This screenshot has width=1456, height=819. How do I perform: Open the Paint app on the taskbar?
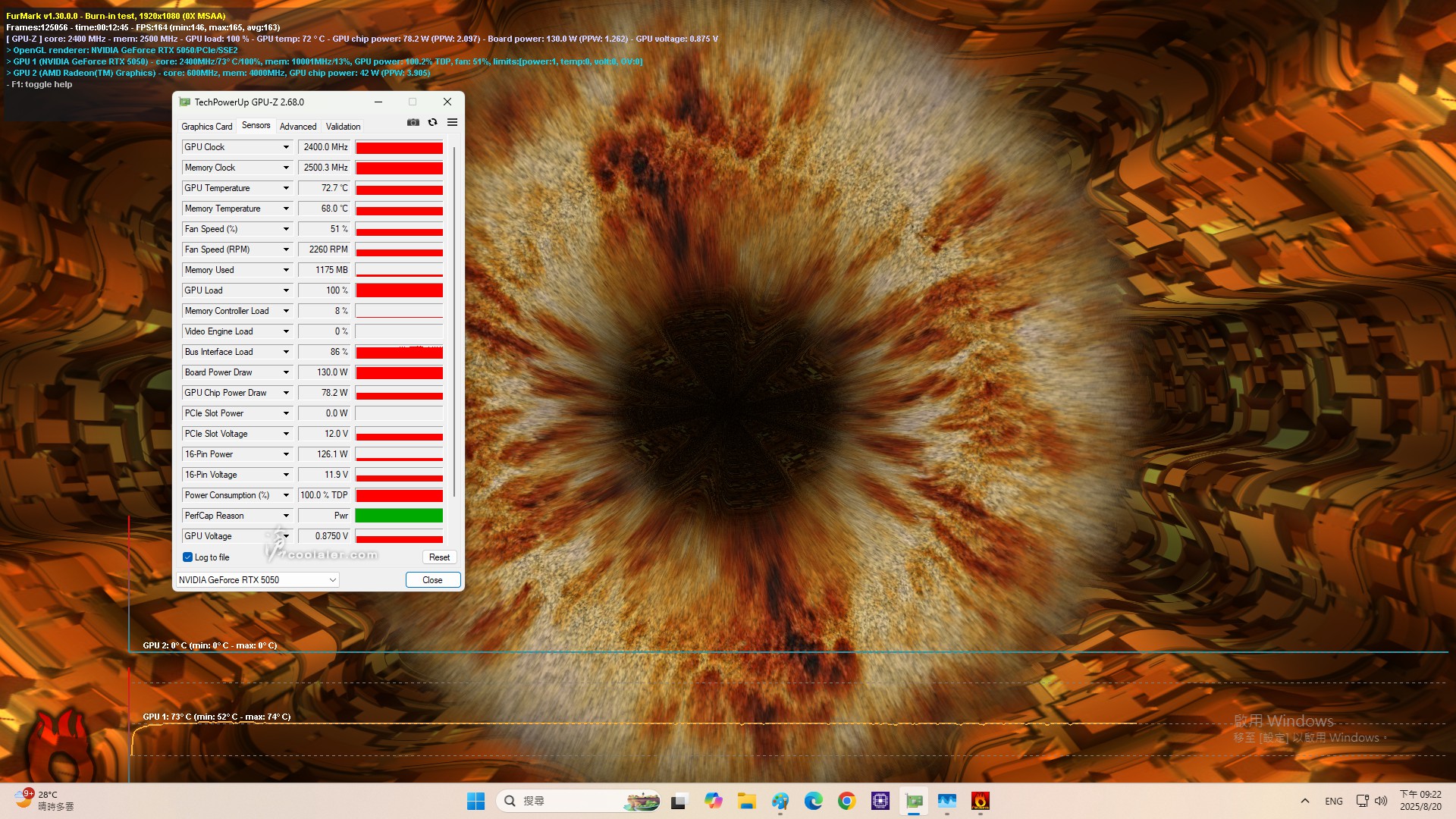point(780,801)
